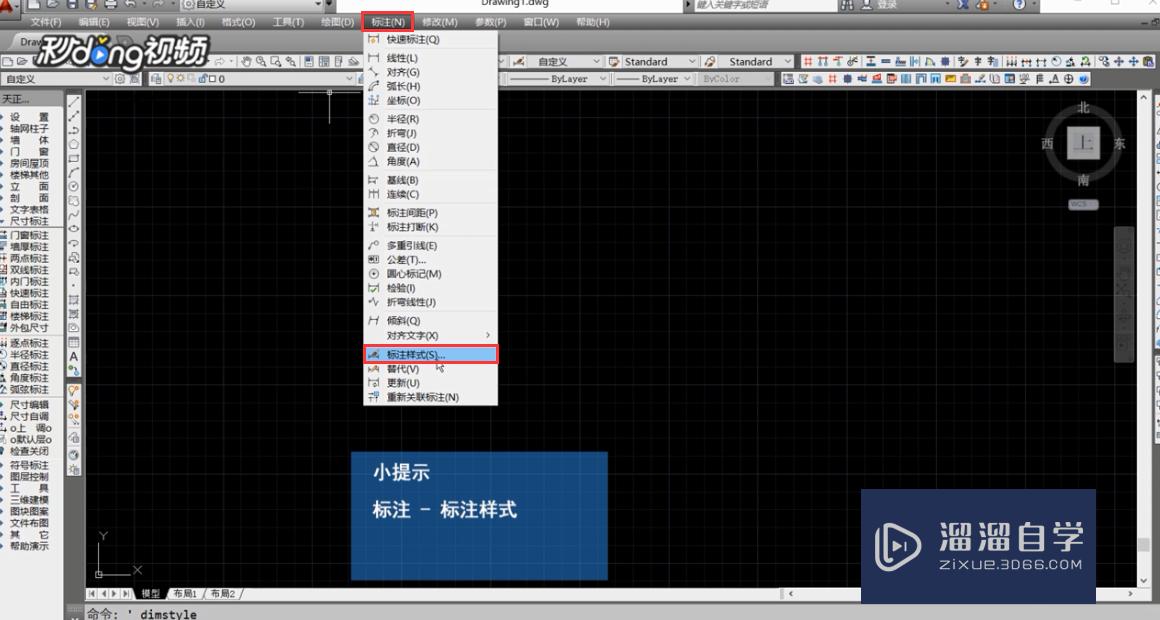The height and width of the screenshot is (620, 1160).
Task: Open 轴网柱子 in the Tianzheng sidebar
Action: [x=30, y=130]
